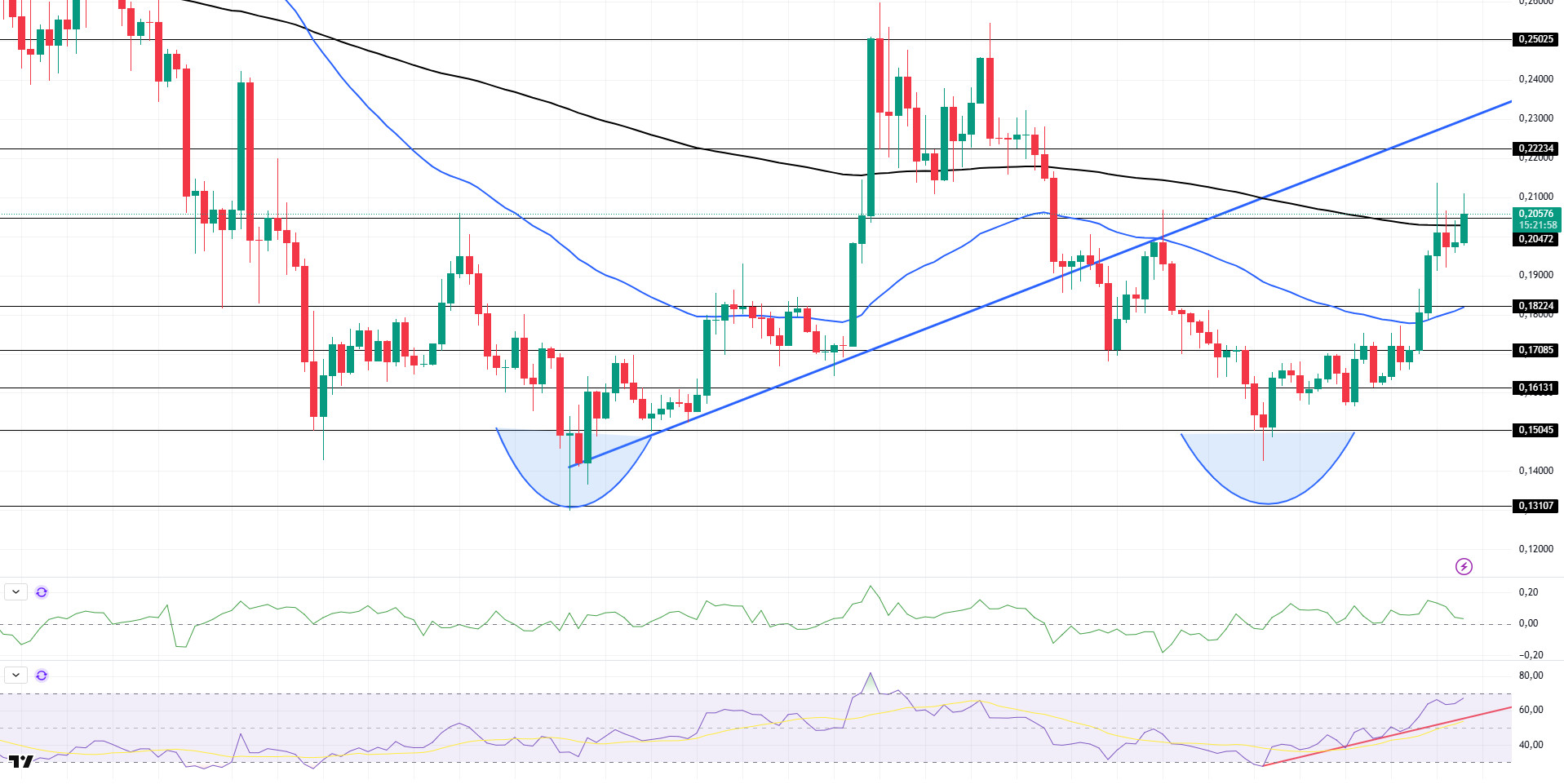
Task: Select the 0,17085 price level label
Action: (x=1535, y=350)
